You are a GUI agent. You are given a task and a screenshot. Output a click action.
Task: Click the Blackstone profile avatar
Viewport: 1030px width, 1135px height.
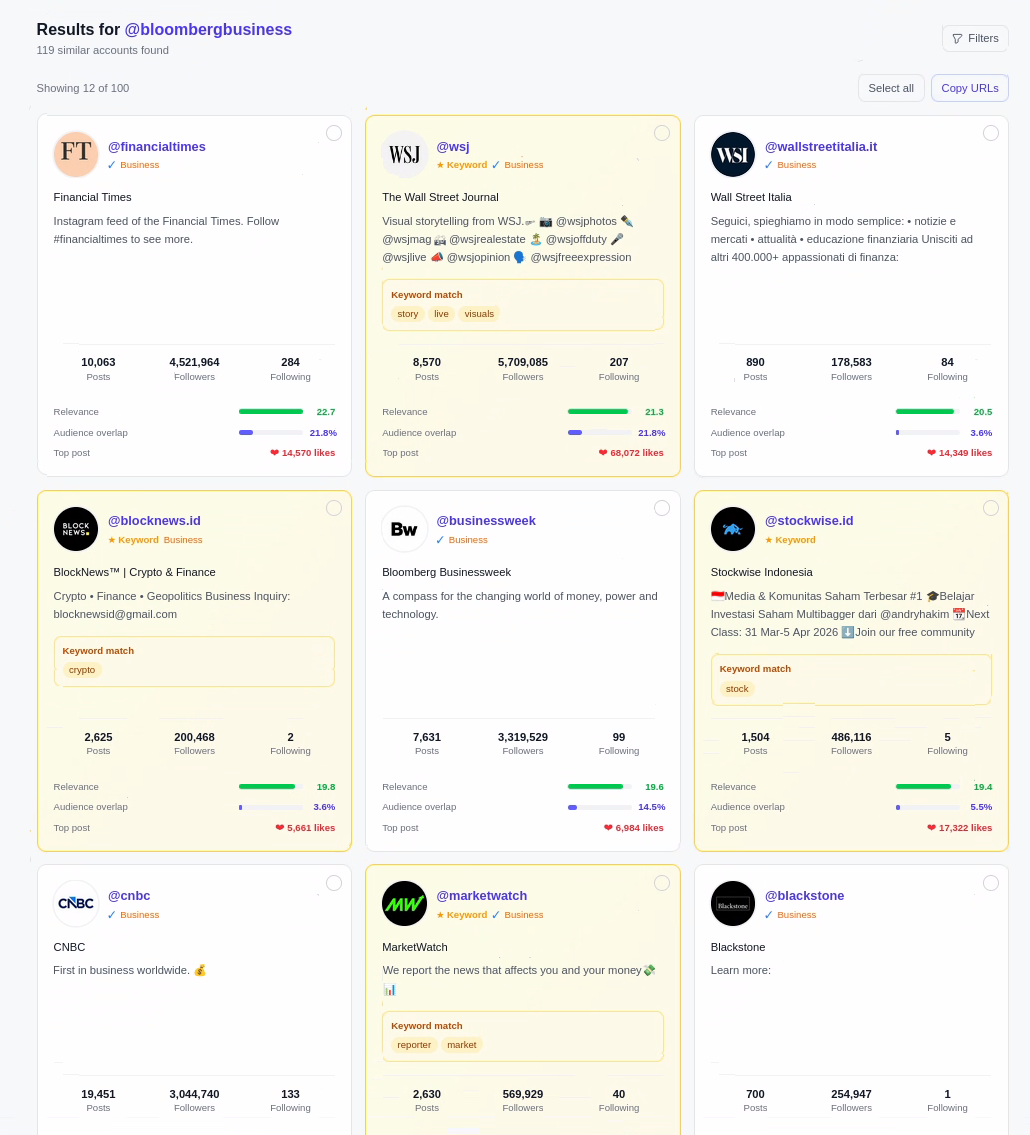[x=733, y=903]
